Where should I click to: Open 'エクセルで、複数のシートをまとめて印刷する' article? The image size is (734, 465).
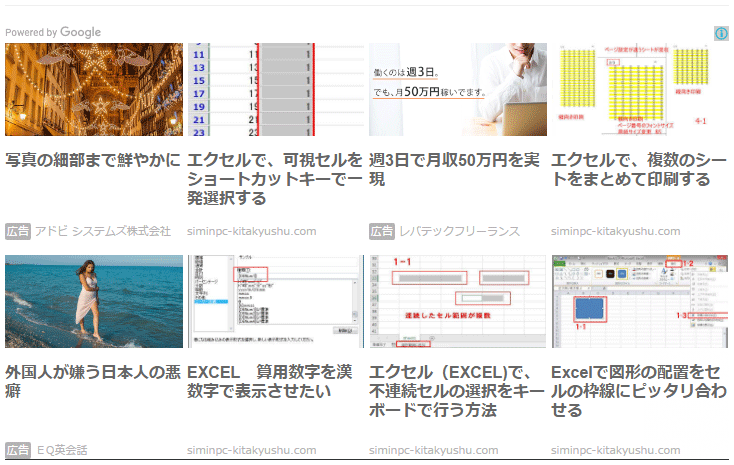coord(639,170)
